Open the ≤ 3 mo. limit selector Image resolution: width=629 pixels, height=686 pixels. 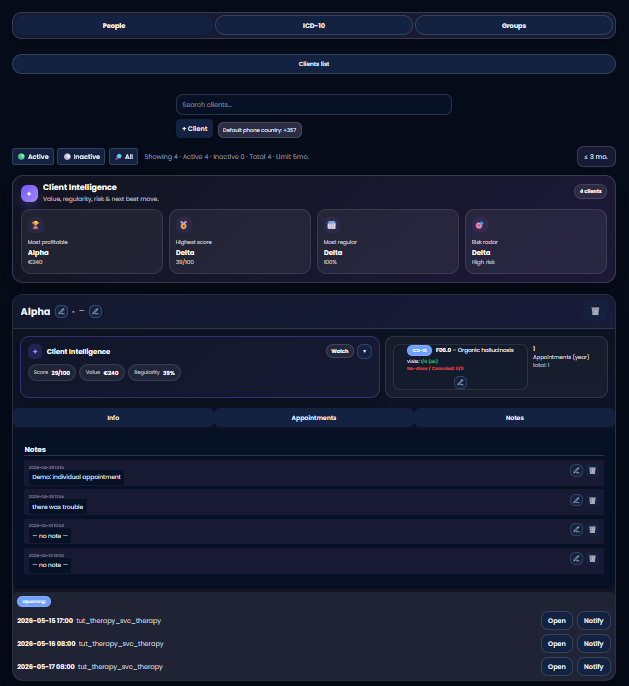[596, 157]
